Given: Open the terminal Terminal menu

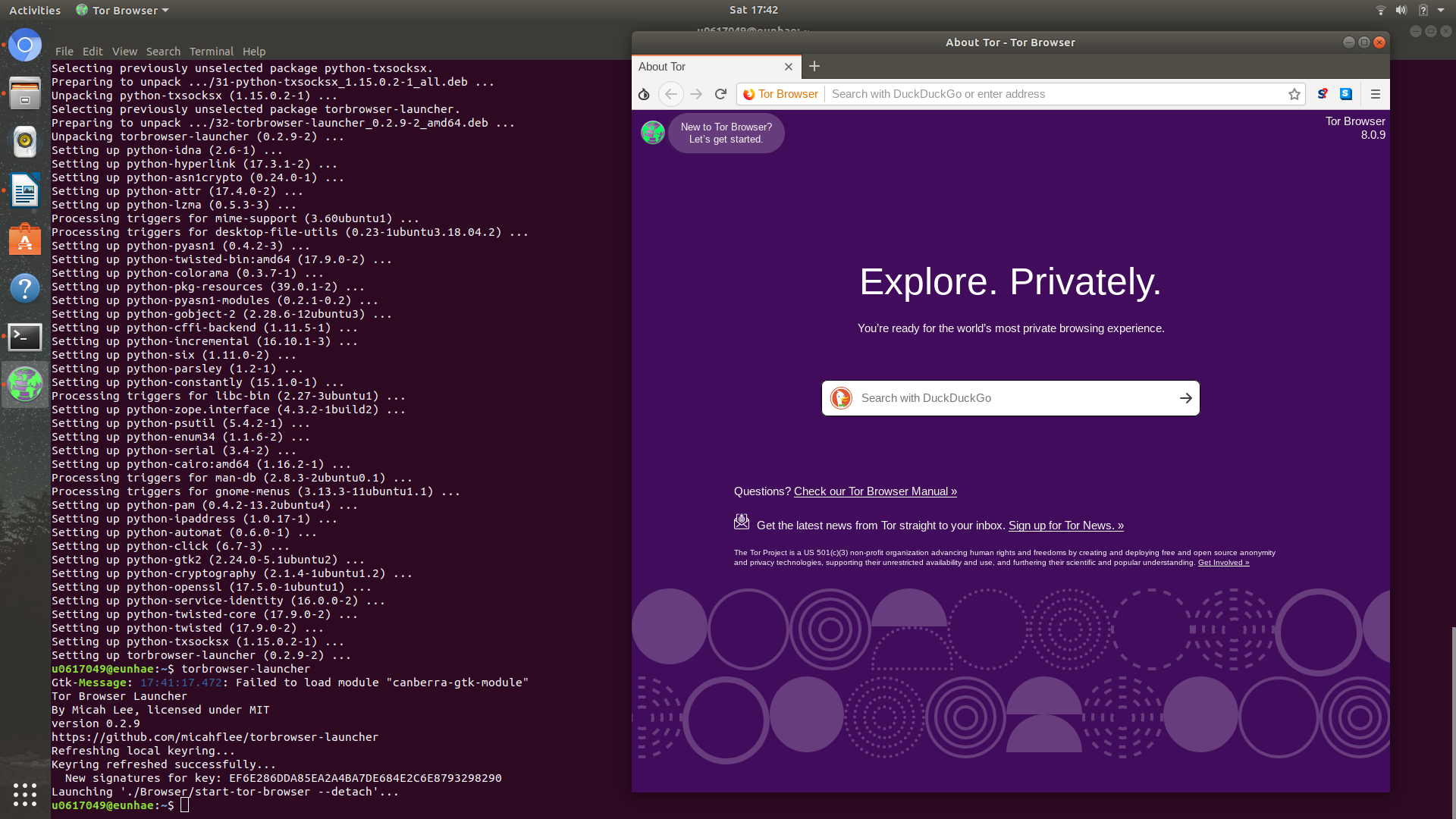Looking at the screenshot, I should tap(212, 52).
